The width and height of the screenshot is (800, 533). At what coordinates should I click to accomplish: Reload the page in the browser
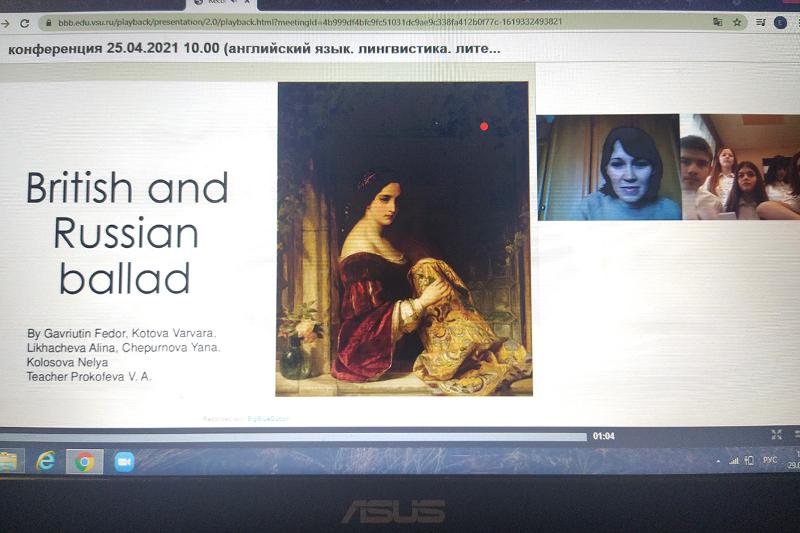(x=24, y=22)
